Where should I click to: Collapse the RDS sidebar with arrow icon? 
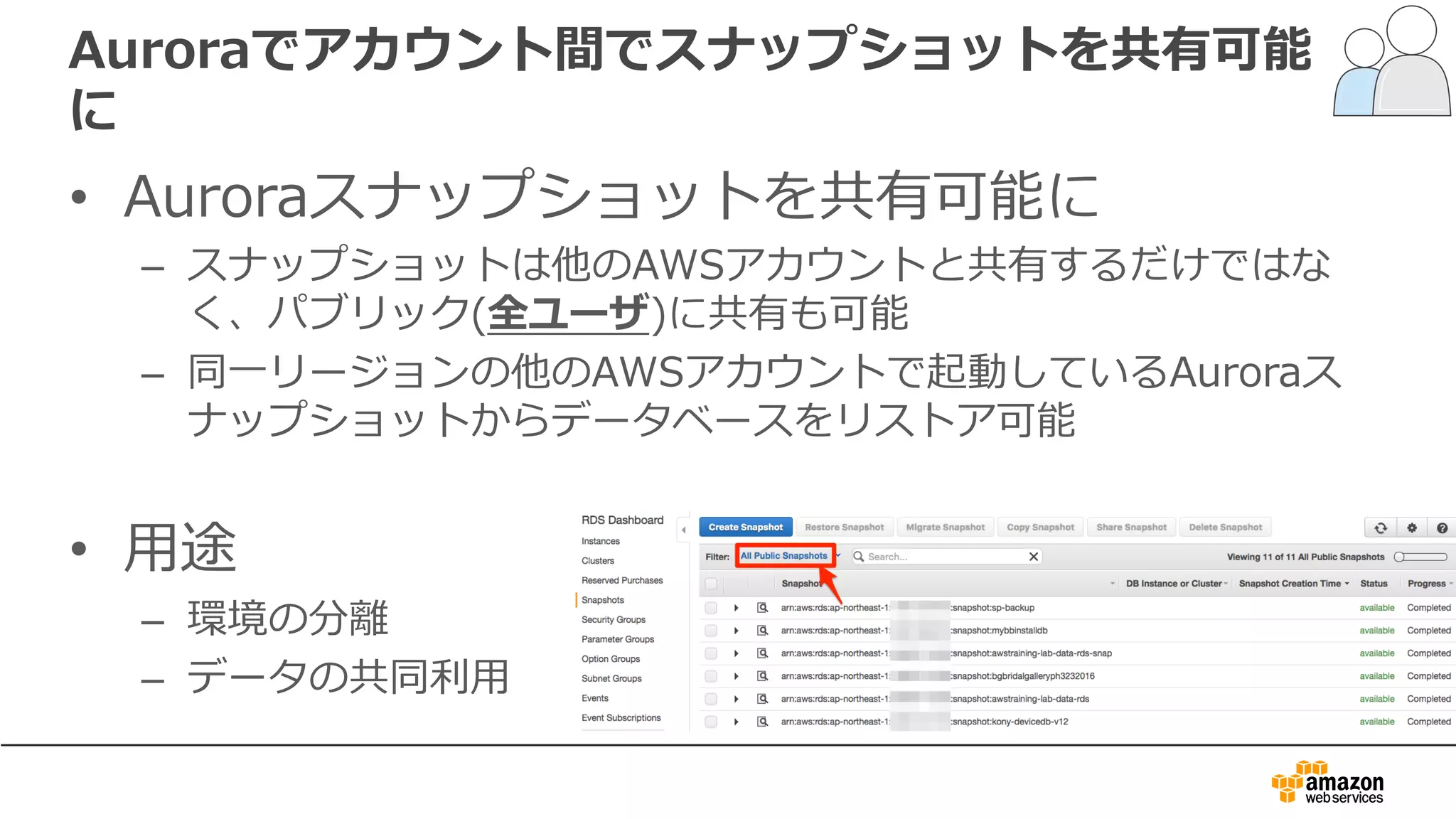[x=683, y=530]
